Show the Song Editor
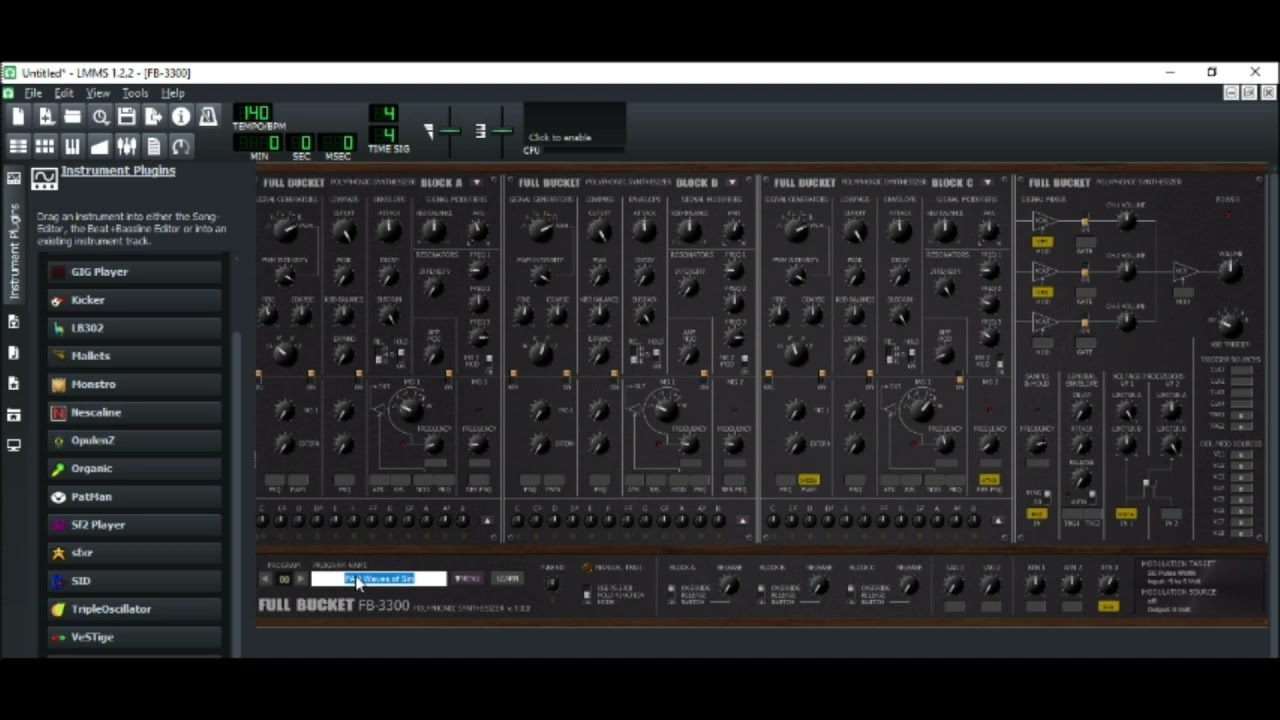The image size is (1280, 720). point(18,146)
